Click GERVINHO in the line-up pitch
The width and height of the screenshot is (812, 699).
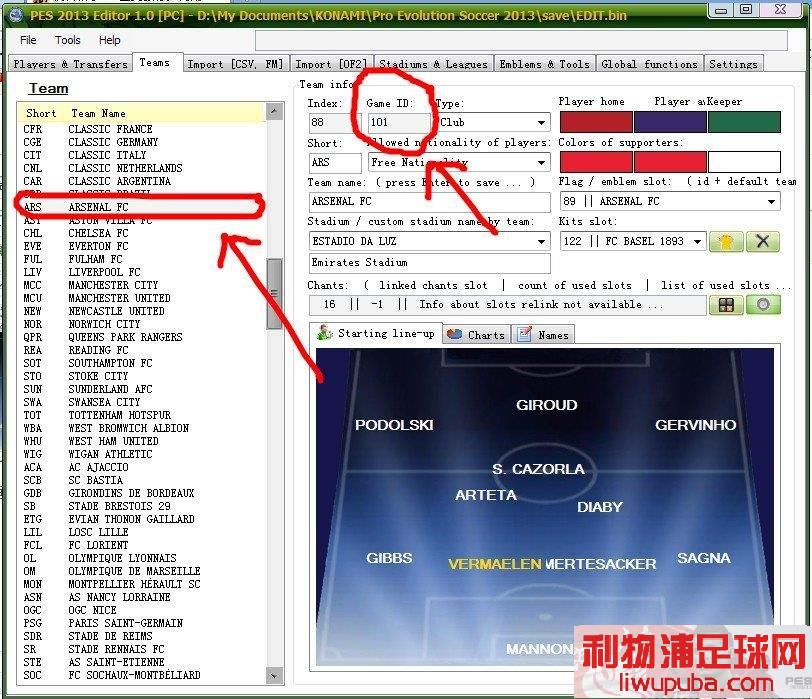(x=695, y=425)
